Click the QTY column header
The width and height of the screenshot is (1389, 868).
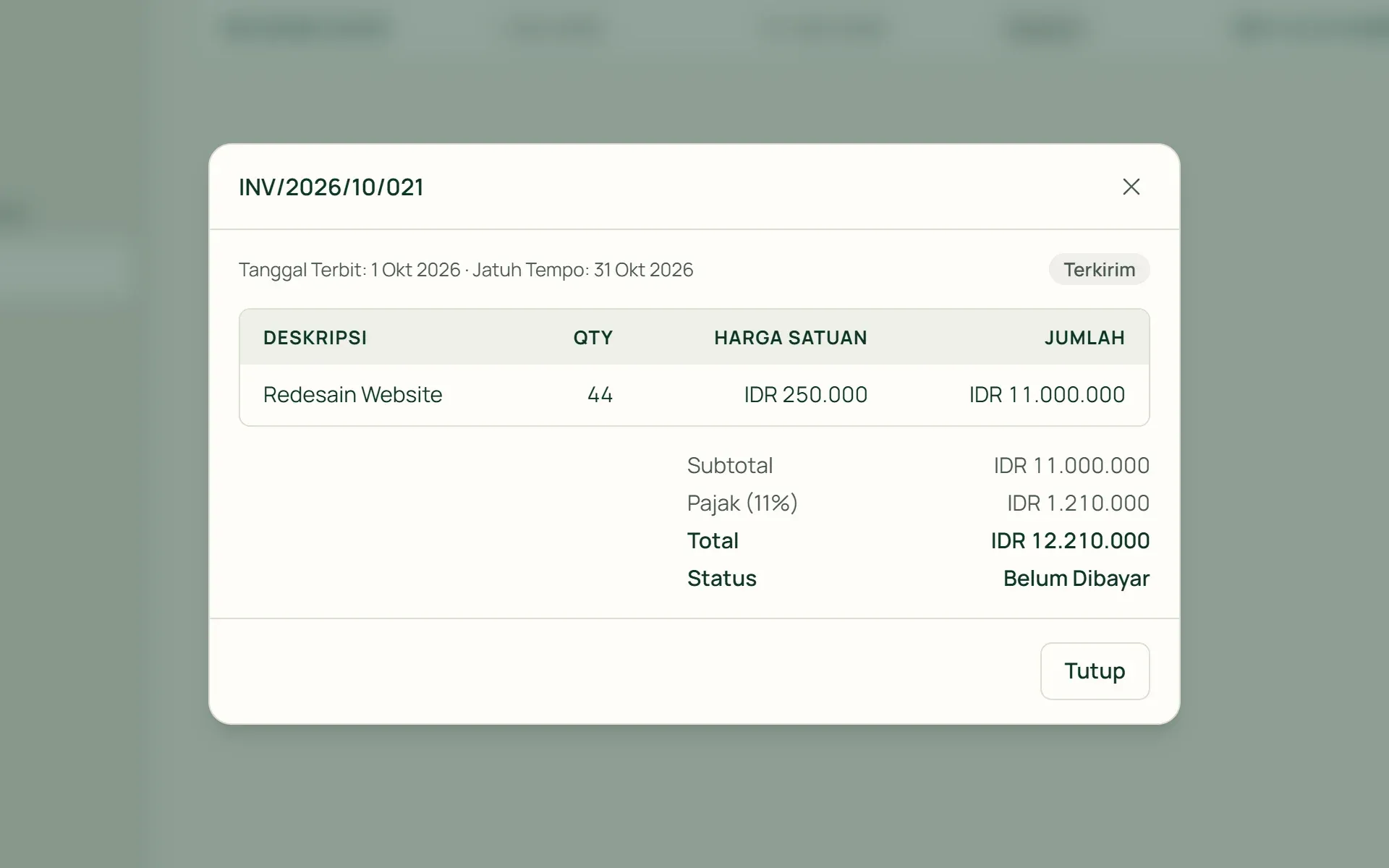coord(592,338)
